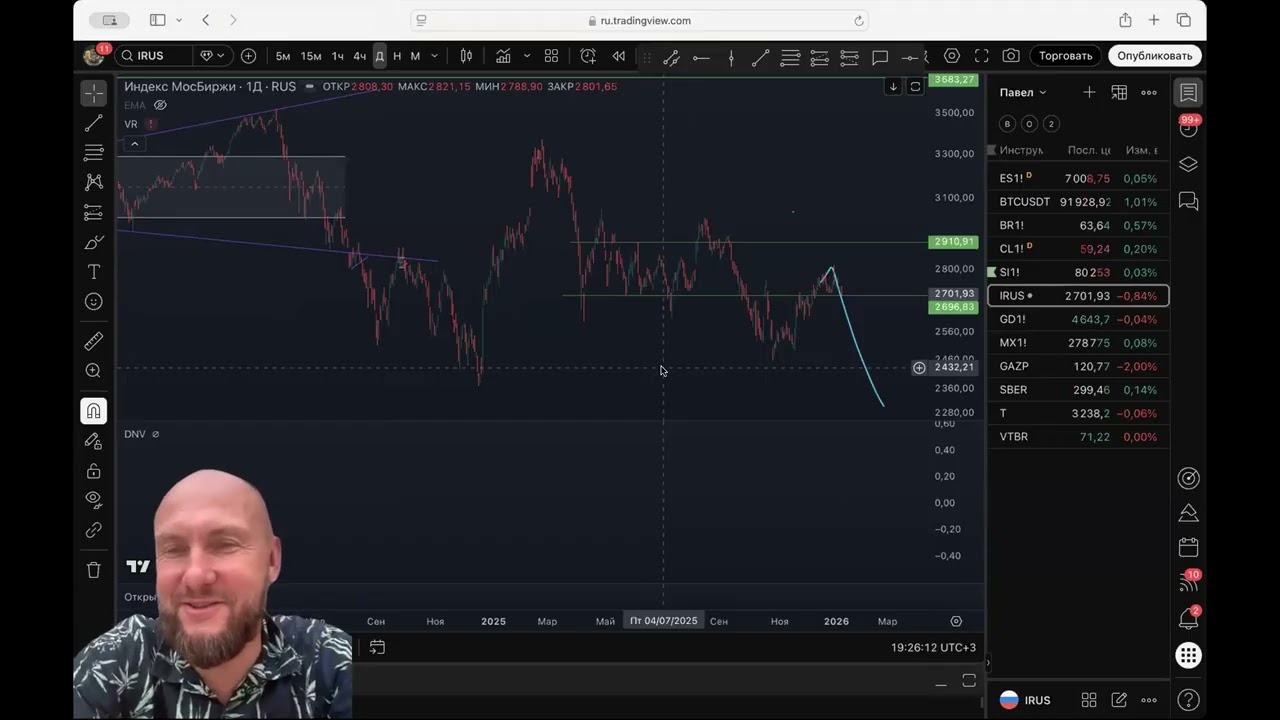Open help center question mark
This screenshot has height=720, width=1280.
(1188, 700)
